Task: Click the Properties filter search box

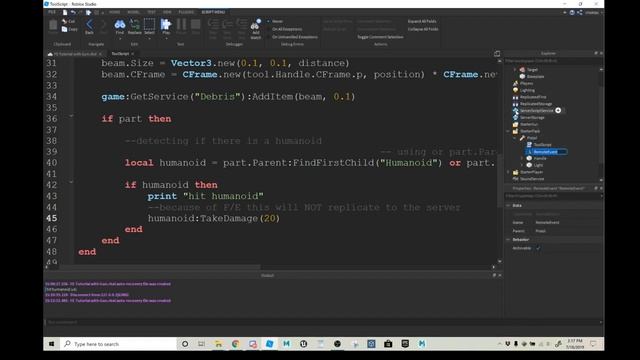Action: 553,196
